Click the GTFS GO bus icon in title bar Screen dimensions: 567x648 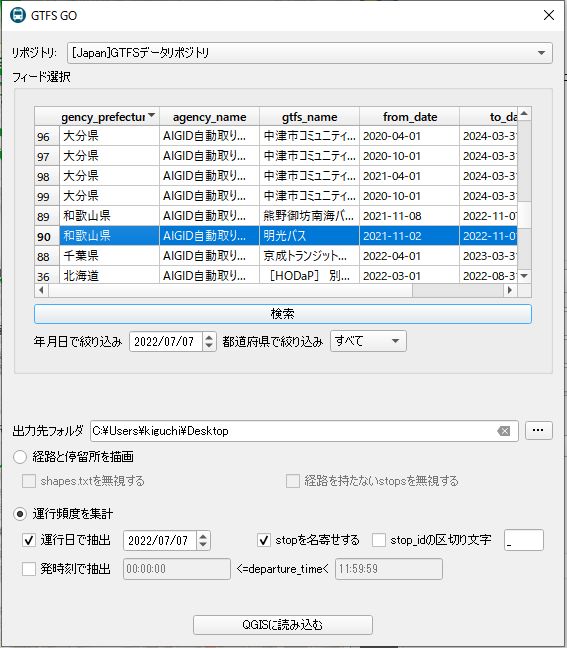18,15
